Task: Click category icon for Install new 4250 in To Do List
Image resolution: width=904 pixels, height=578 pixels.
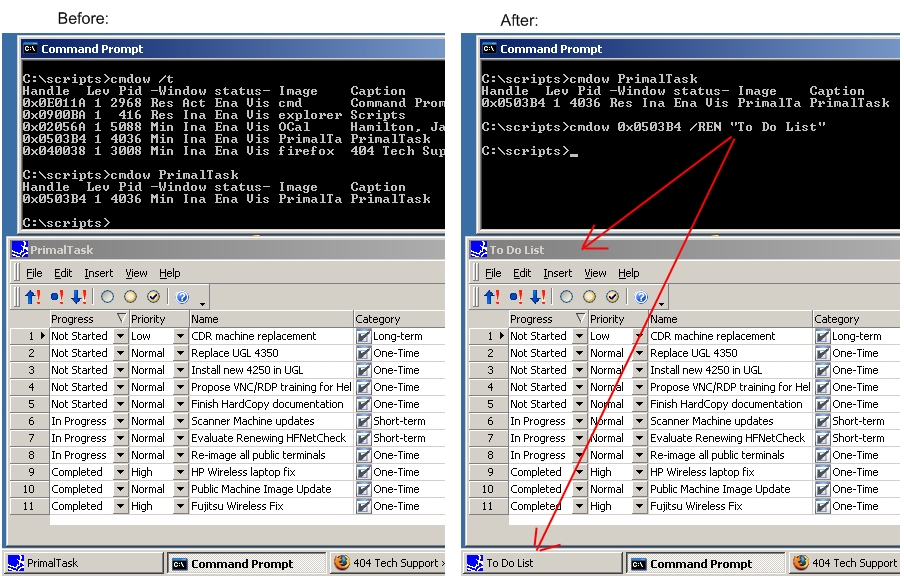Action: click(x=822, y=371)
